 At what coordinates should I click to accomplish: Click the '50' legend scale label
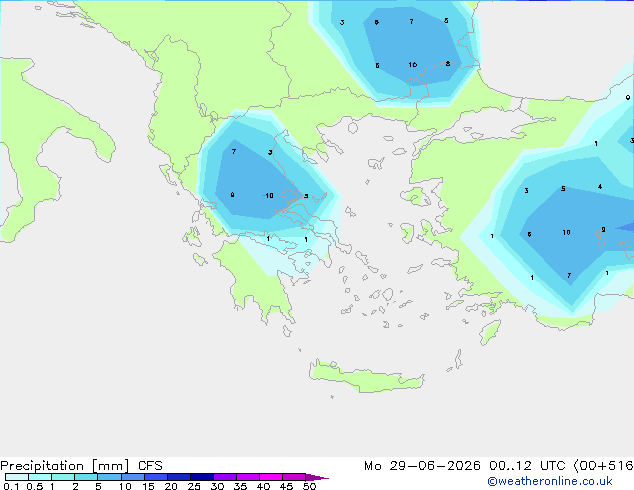[x=309, y=486]
